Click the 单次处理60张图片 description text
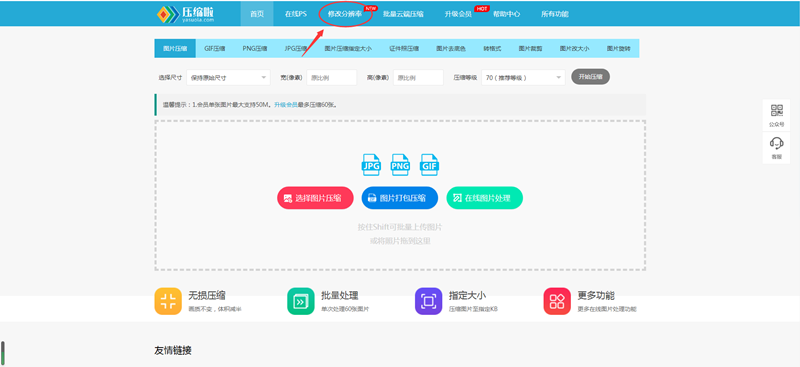800x367 pixels. (x=345, y=309)
